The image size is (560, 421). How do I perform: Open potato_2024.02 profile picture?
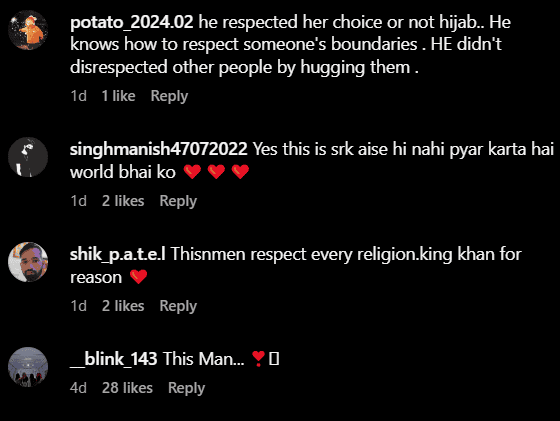28,30
